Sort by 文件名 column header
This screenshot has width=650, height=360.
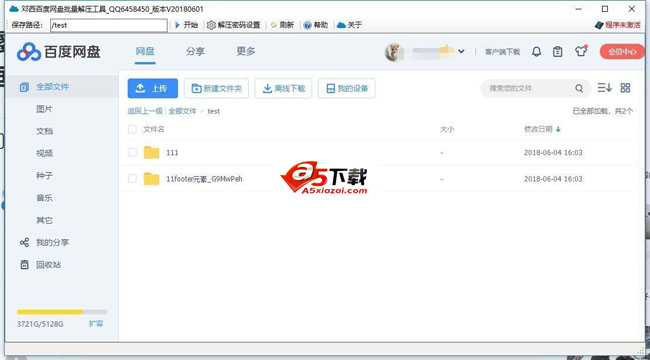pos(154,129)
